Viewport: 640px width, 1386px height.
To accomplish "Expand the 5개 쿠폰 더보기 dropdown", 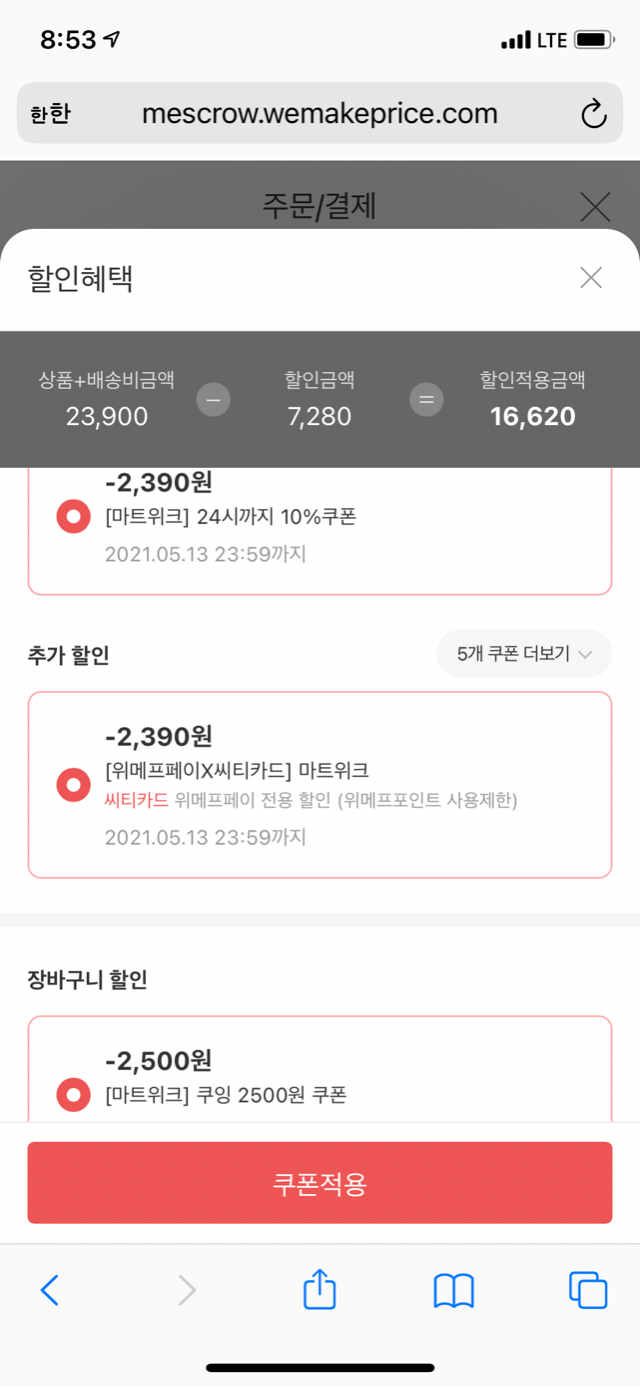I will (524, 654).
